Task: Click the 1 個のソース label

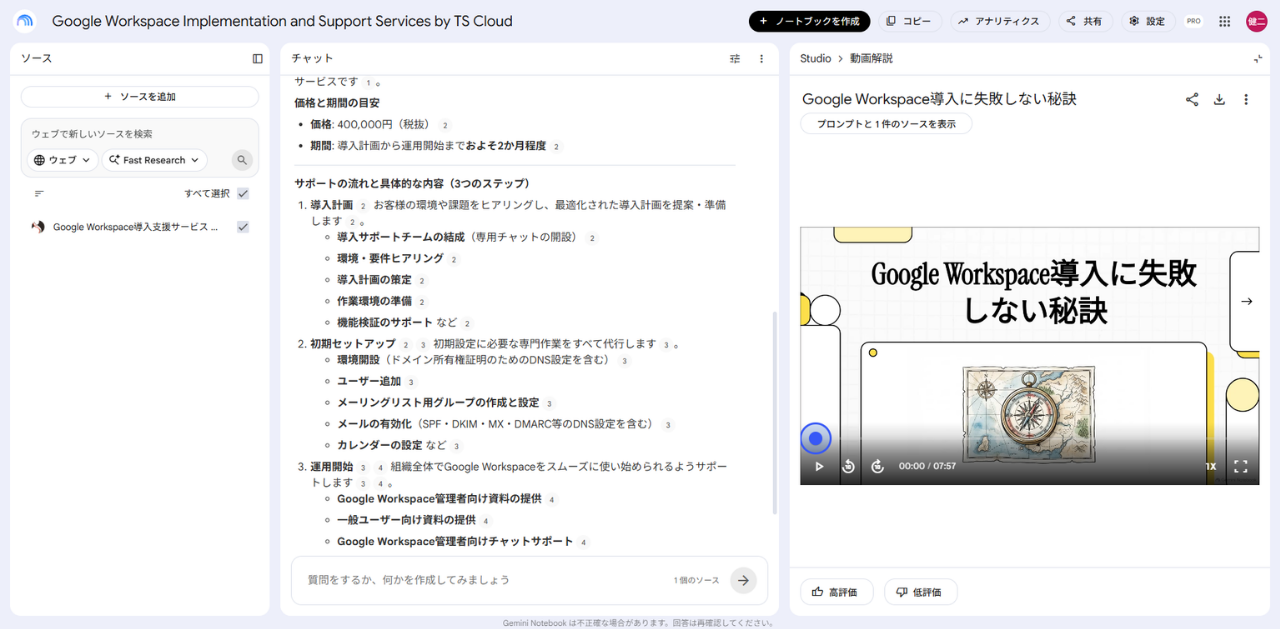Action: click(696, 580)
